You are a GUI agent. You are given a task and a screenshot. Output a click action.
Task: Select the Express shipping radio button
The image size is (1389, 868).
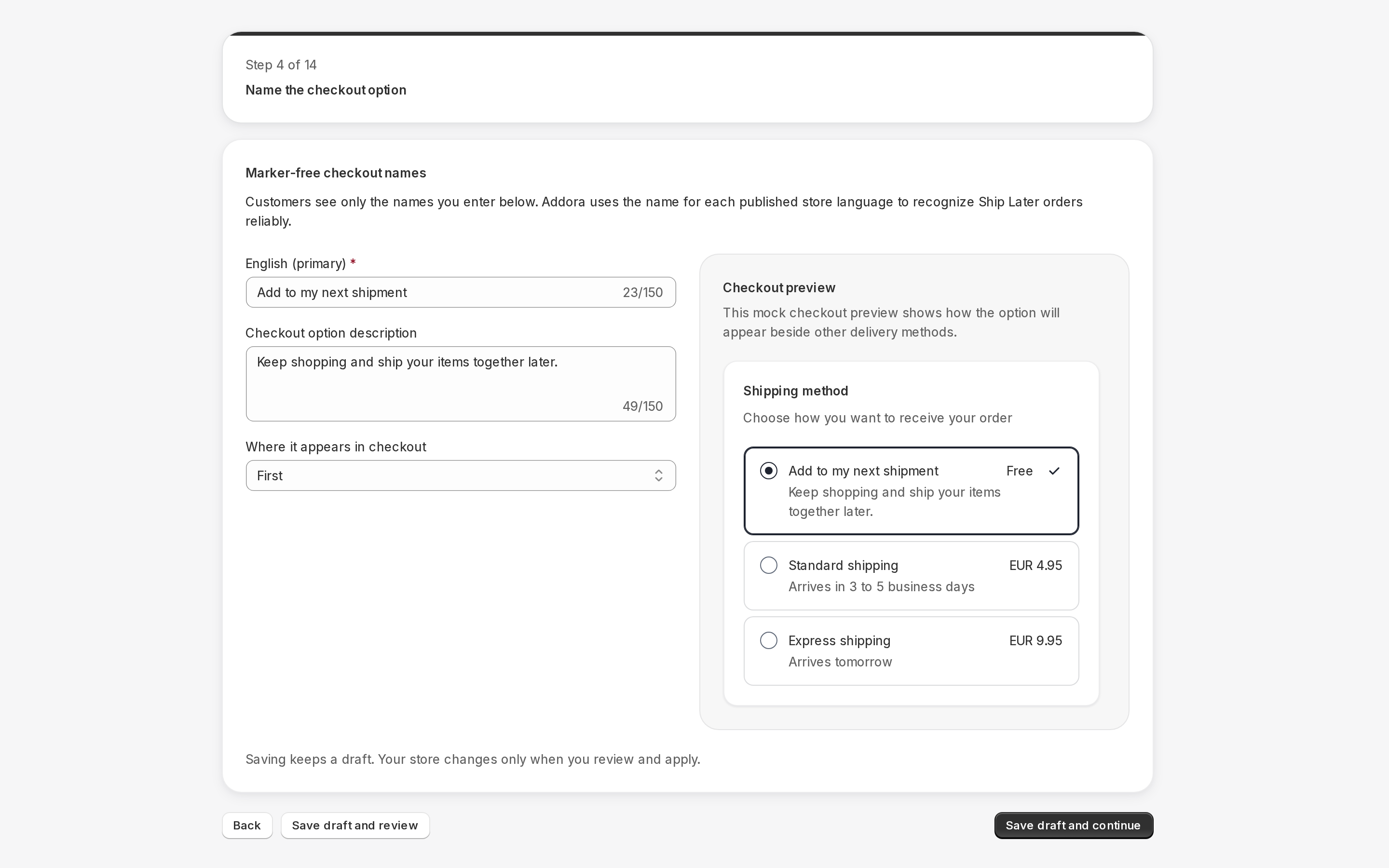(769, 641)
